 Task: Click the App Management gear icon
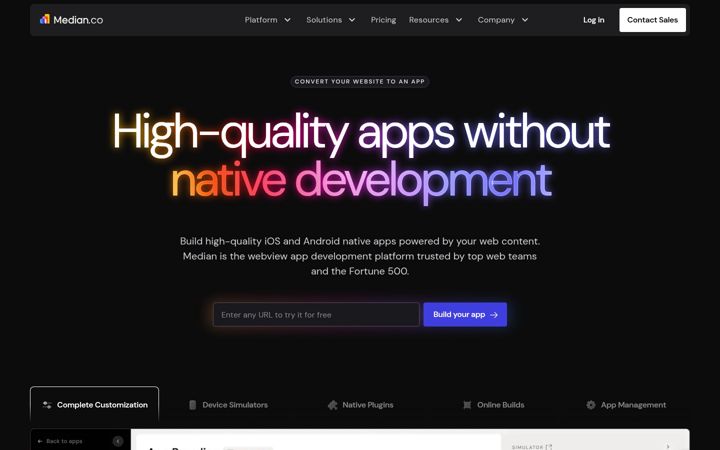(591, 405)
